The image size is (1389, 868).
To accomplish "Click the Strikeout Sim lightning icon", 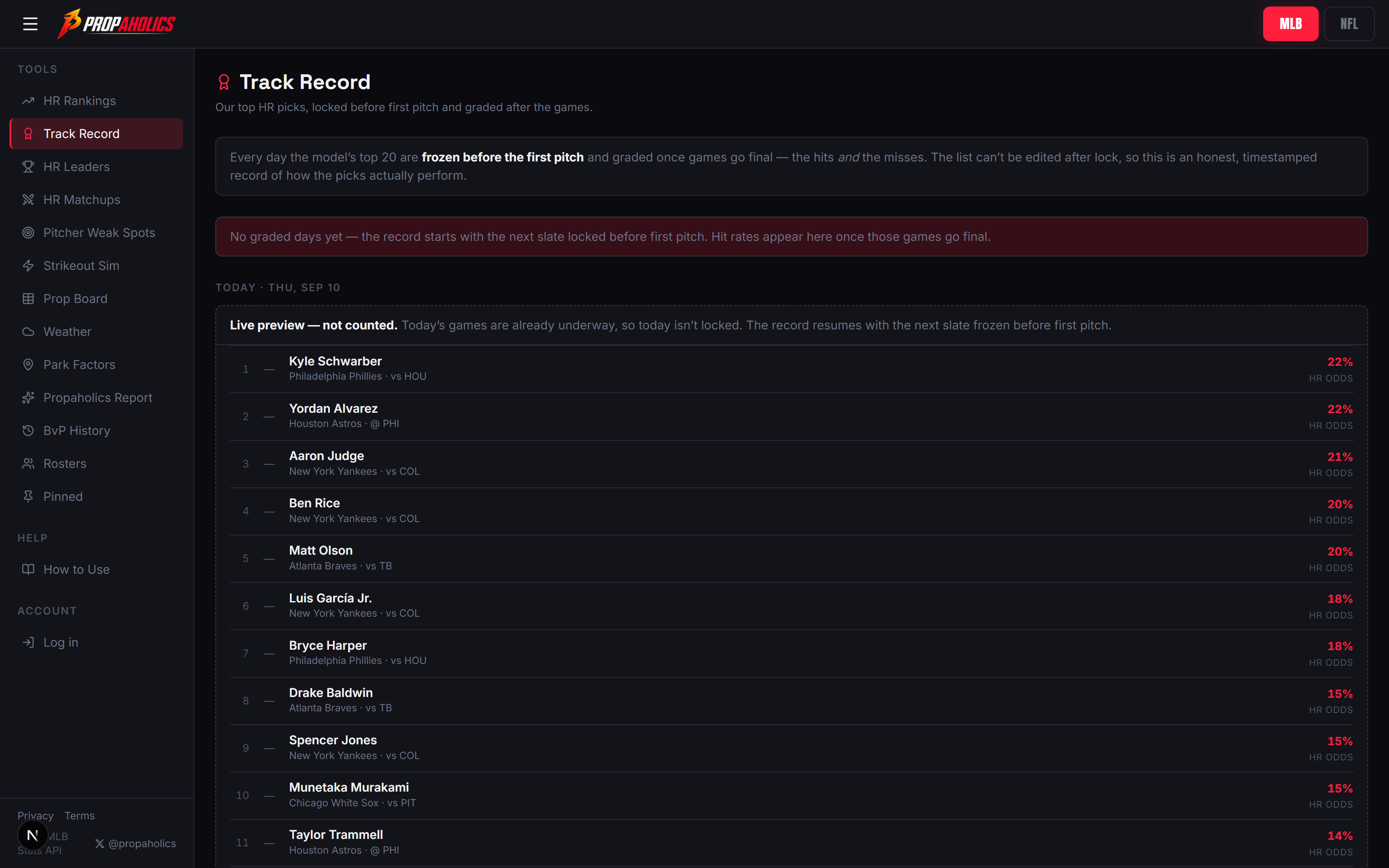I will coord(28,266).
